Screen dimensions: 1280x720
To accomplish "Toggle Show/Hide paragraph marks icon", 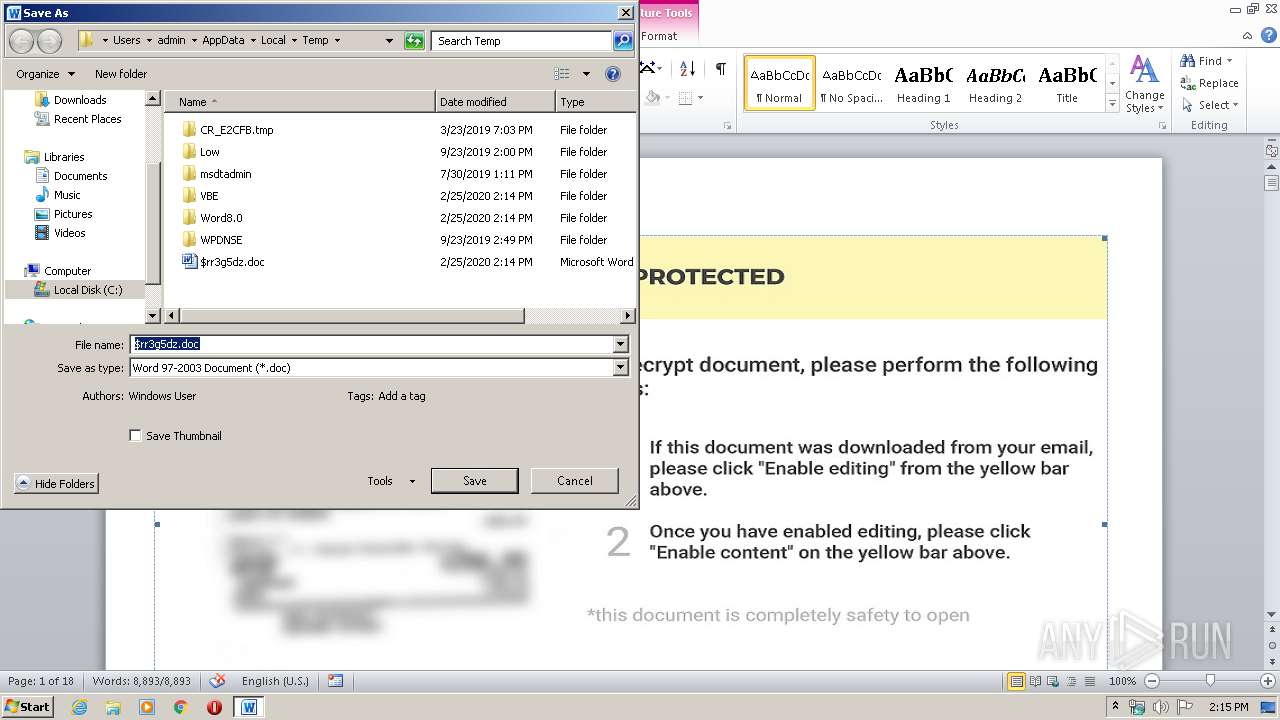I will pos(720,69).
